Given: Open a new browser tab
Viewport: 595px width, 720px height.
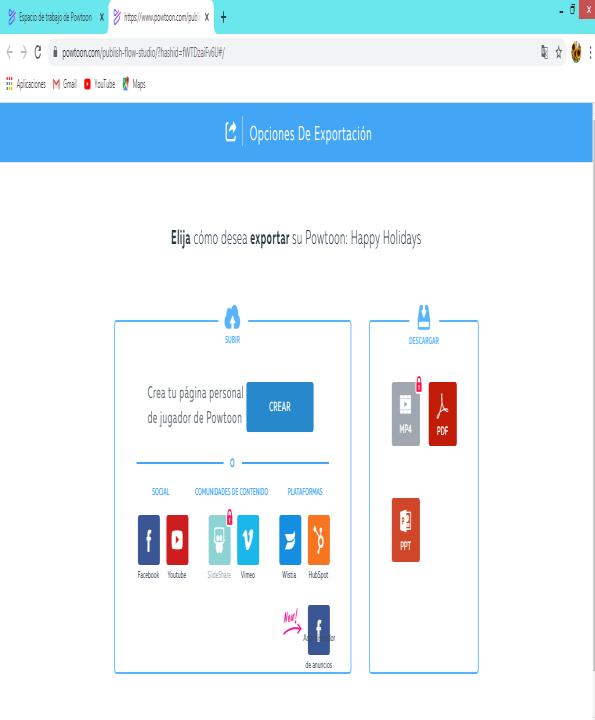Looking at the screenshot, I should click(x=224, y=17).
